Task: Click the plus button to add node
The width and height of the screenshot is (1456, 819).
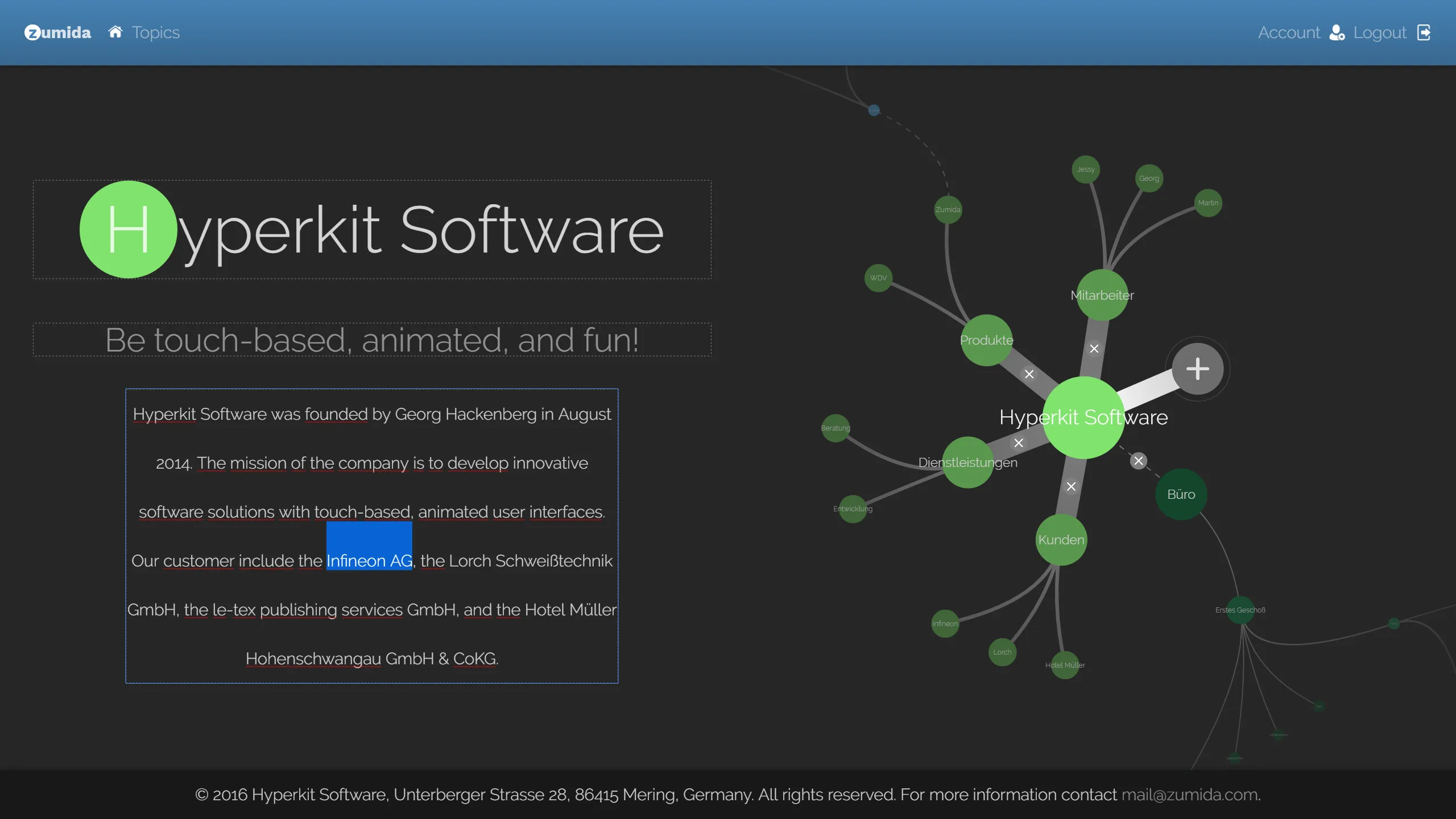Action: coord(1198,369)
